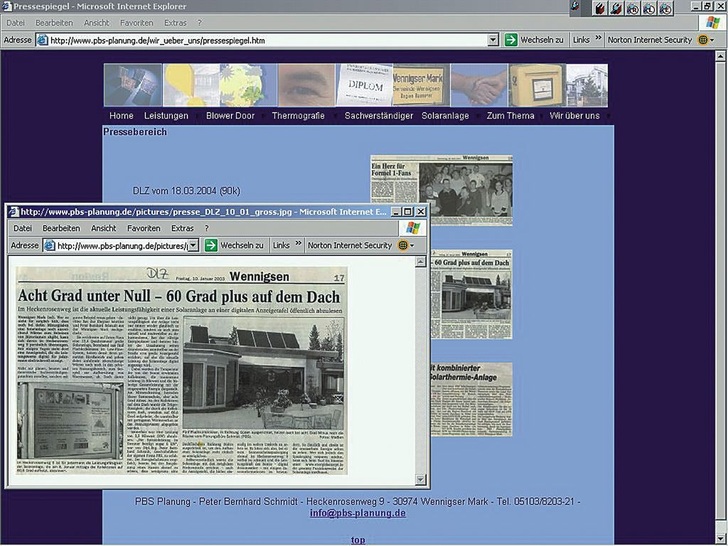Open Norton globe icon in popup toolbar
The height and width of the screenshot is (546, 728).
click(403, 245)
